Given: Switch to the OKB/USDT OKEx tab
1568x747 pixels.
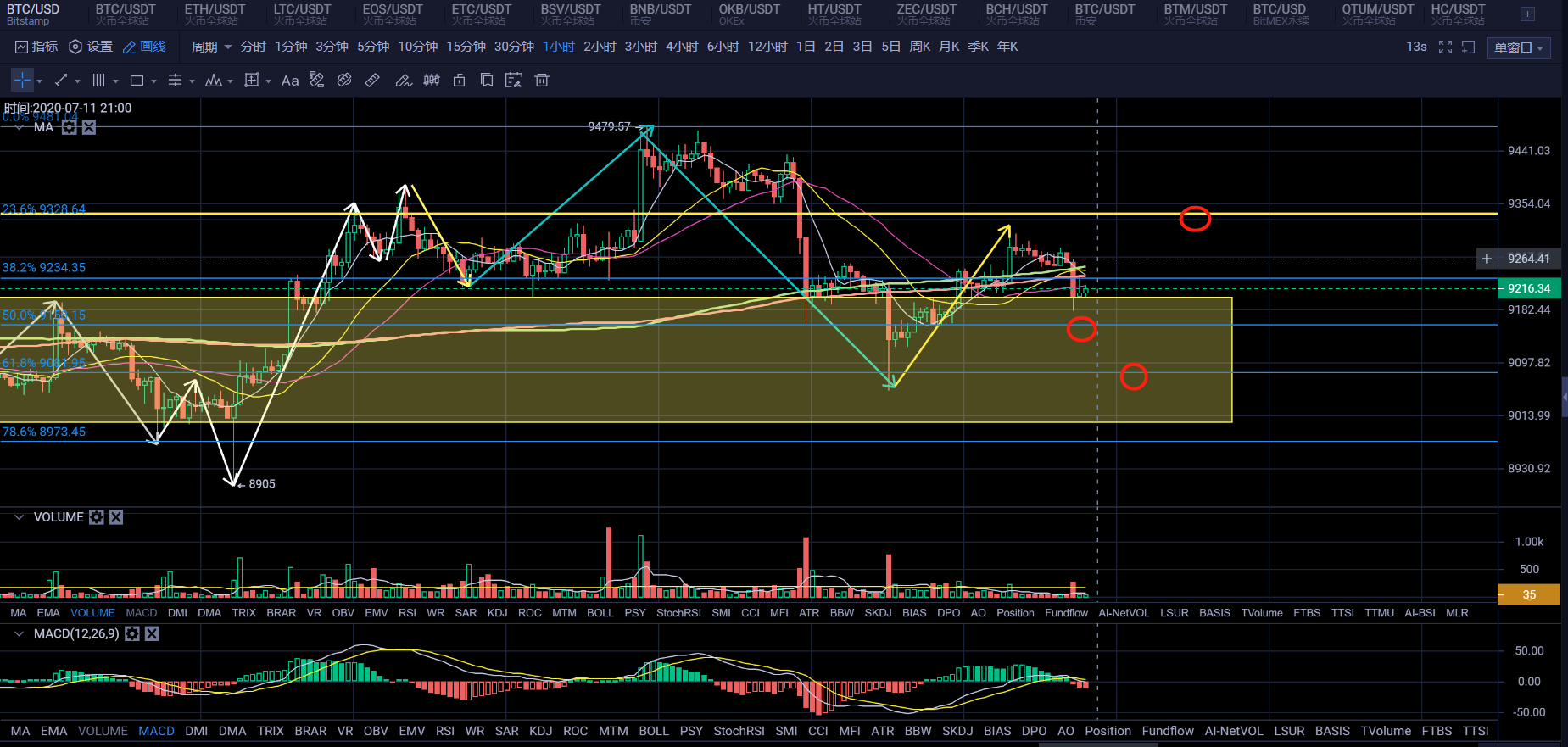Looking at the screenshot, I should coord(749,14).
